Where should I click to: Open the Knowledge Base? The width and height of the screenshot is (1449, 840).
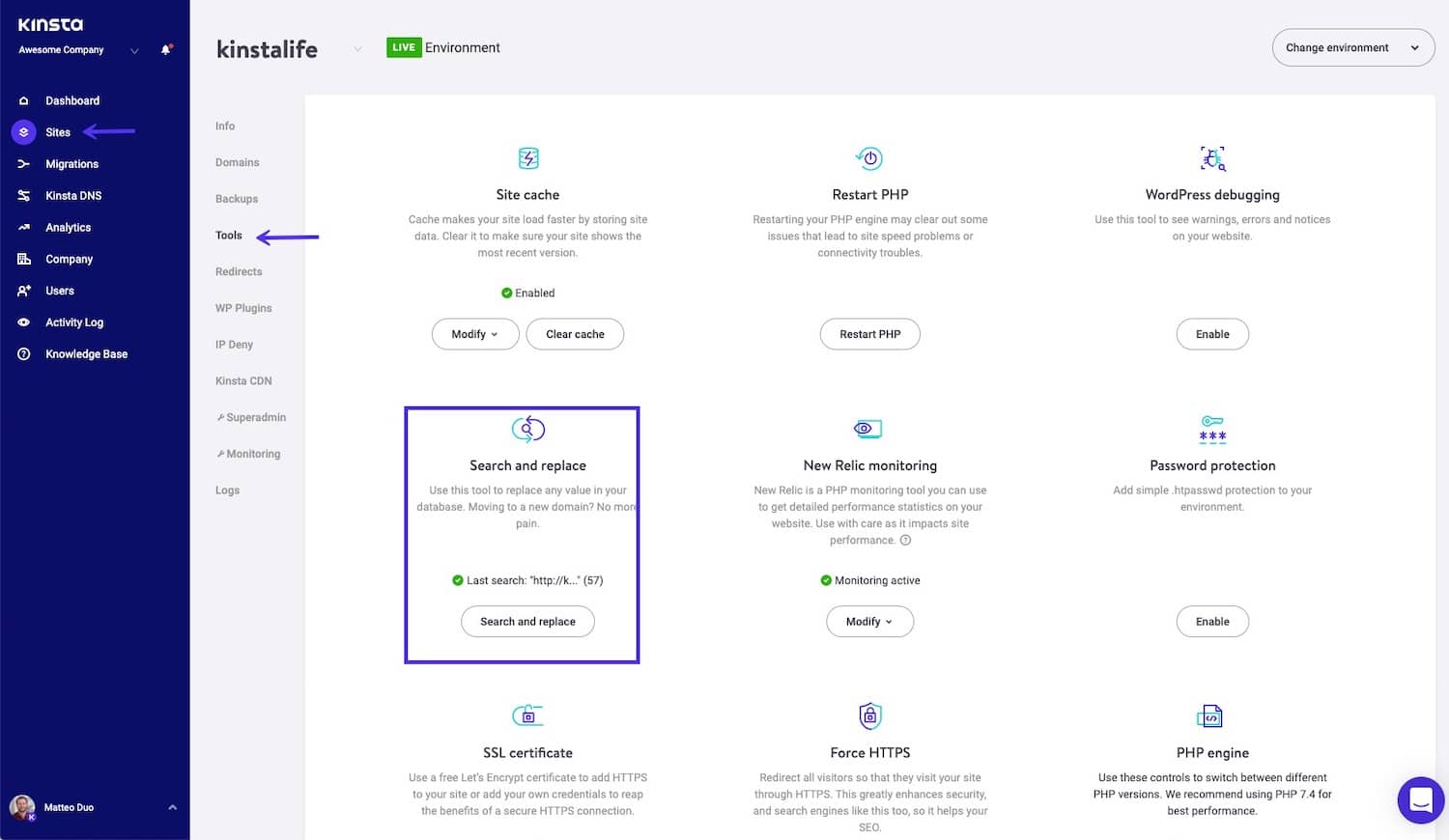click(x=85, y=353)
